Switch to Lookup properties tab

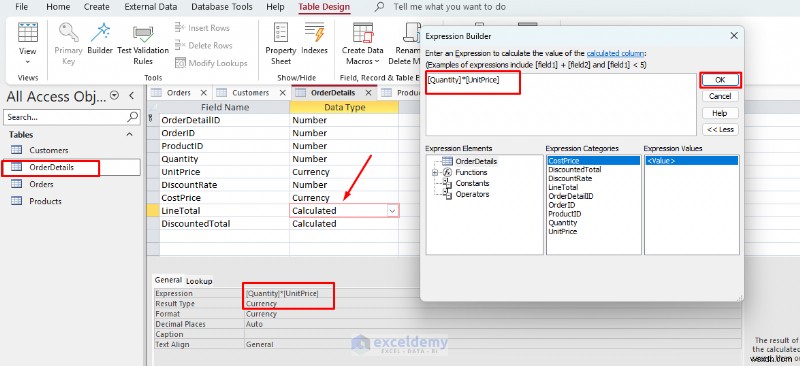point(199,281)
